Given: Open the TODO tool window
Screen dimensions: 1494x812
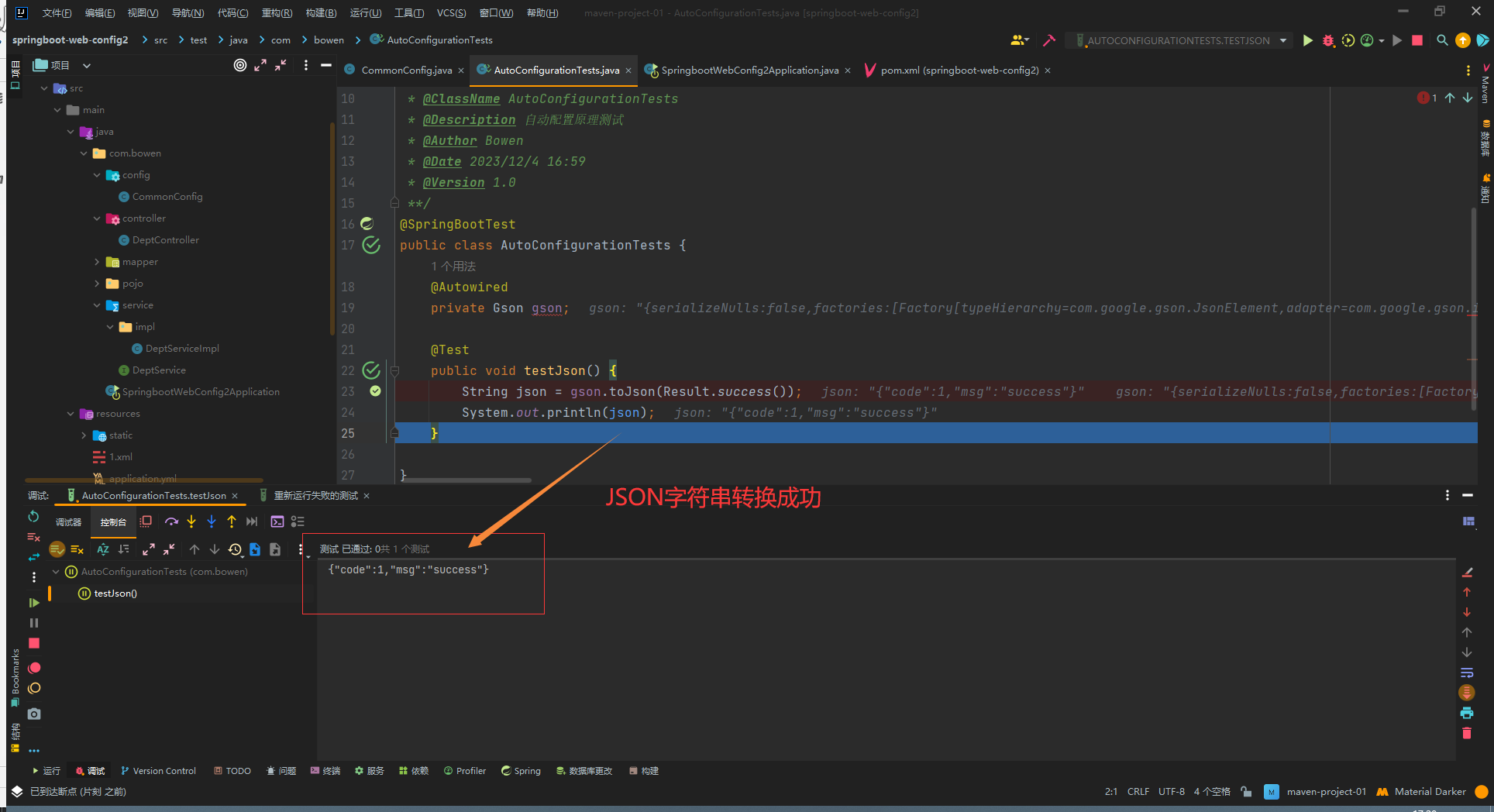Looking at the screenshot, I should click(x=232, y=771).
